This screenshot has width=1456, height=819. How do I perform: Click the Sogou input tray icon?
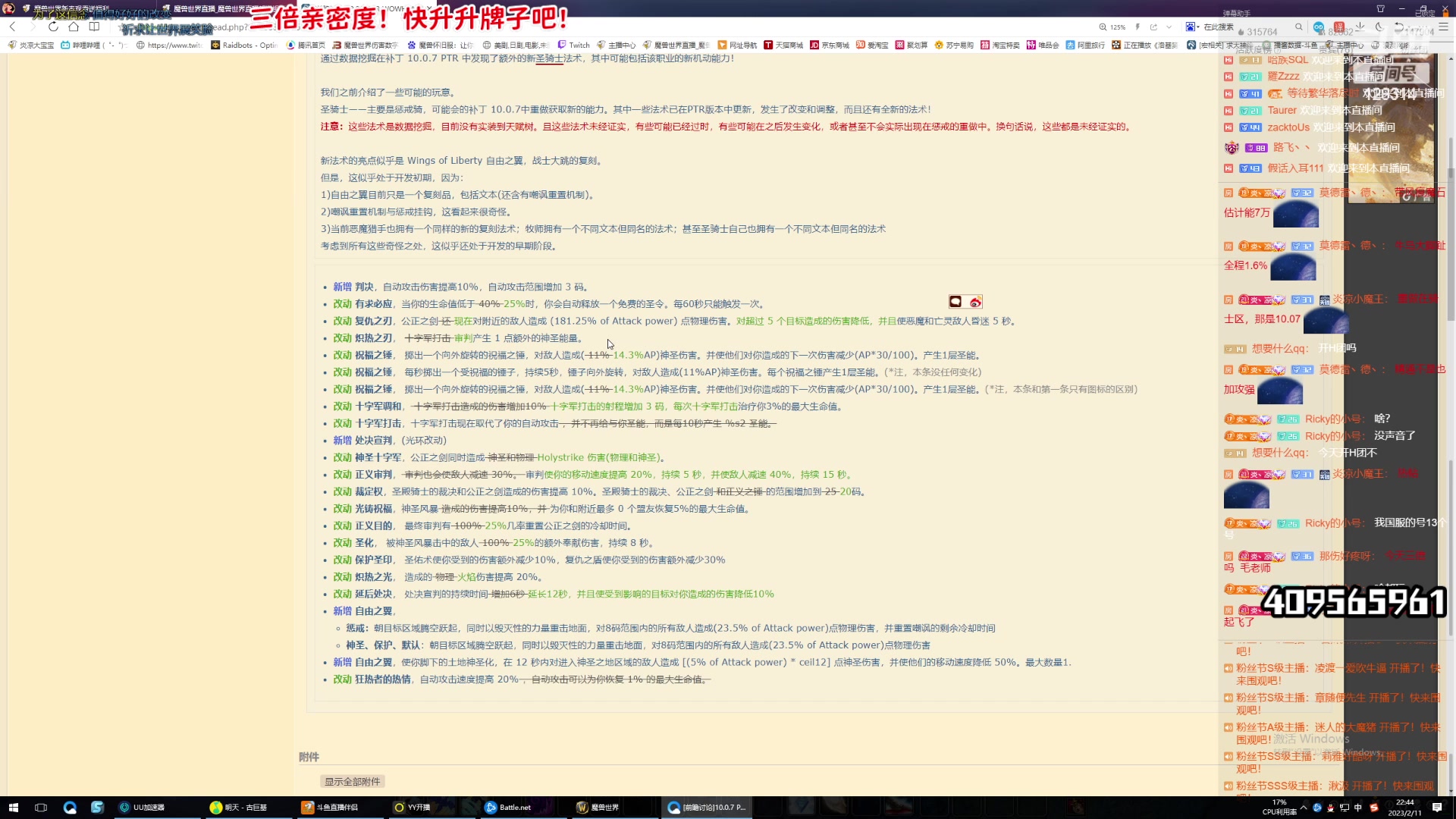click(x=1373, y=808)
